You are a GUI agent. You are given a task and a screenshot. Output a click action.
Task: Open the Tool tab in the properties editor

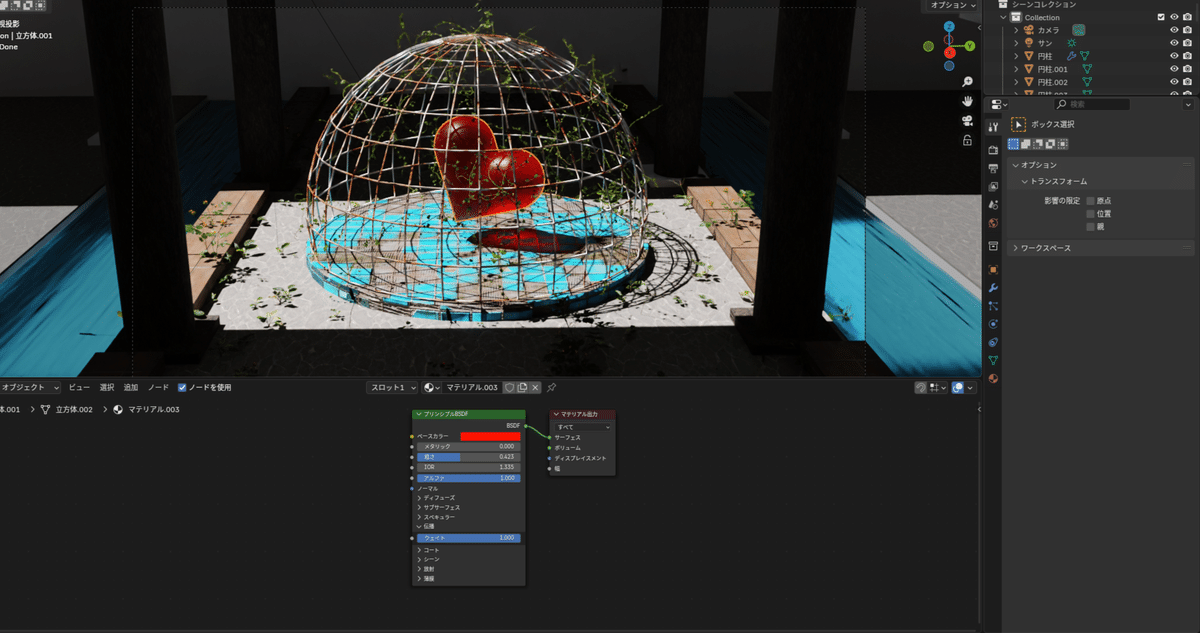[x=993, y=127]
